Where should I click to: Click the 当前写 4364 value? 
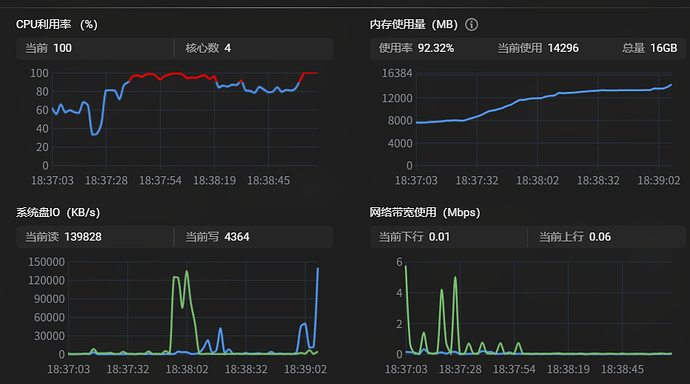pos(217,237)
